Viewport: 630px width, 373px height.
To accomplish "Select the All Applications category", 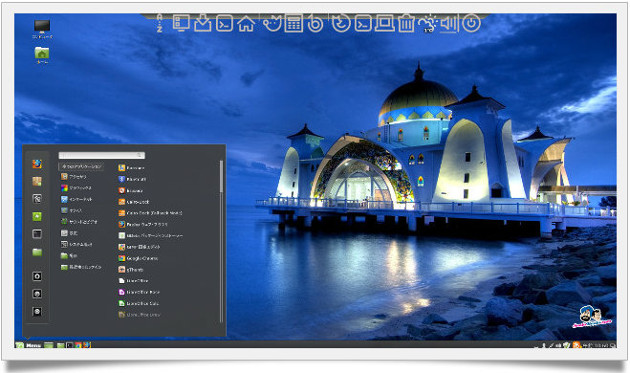I will point(82,166).
